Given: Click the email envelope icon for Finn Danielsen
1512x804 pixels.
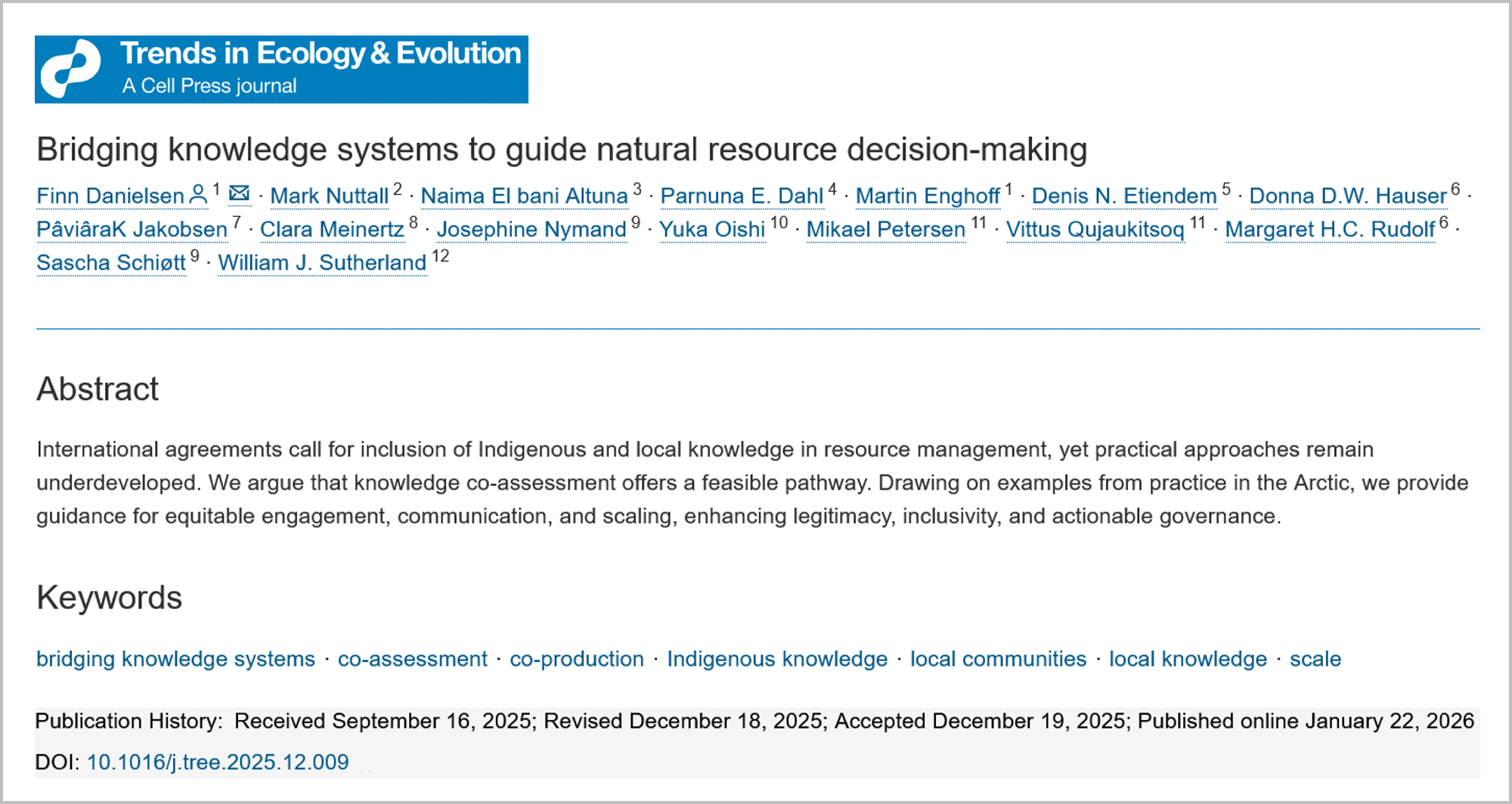Looking at the screenshot, I should pyautogui.click(x=239, y=194).
